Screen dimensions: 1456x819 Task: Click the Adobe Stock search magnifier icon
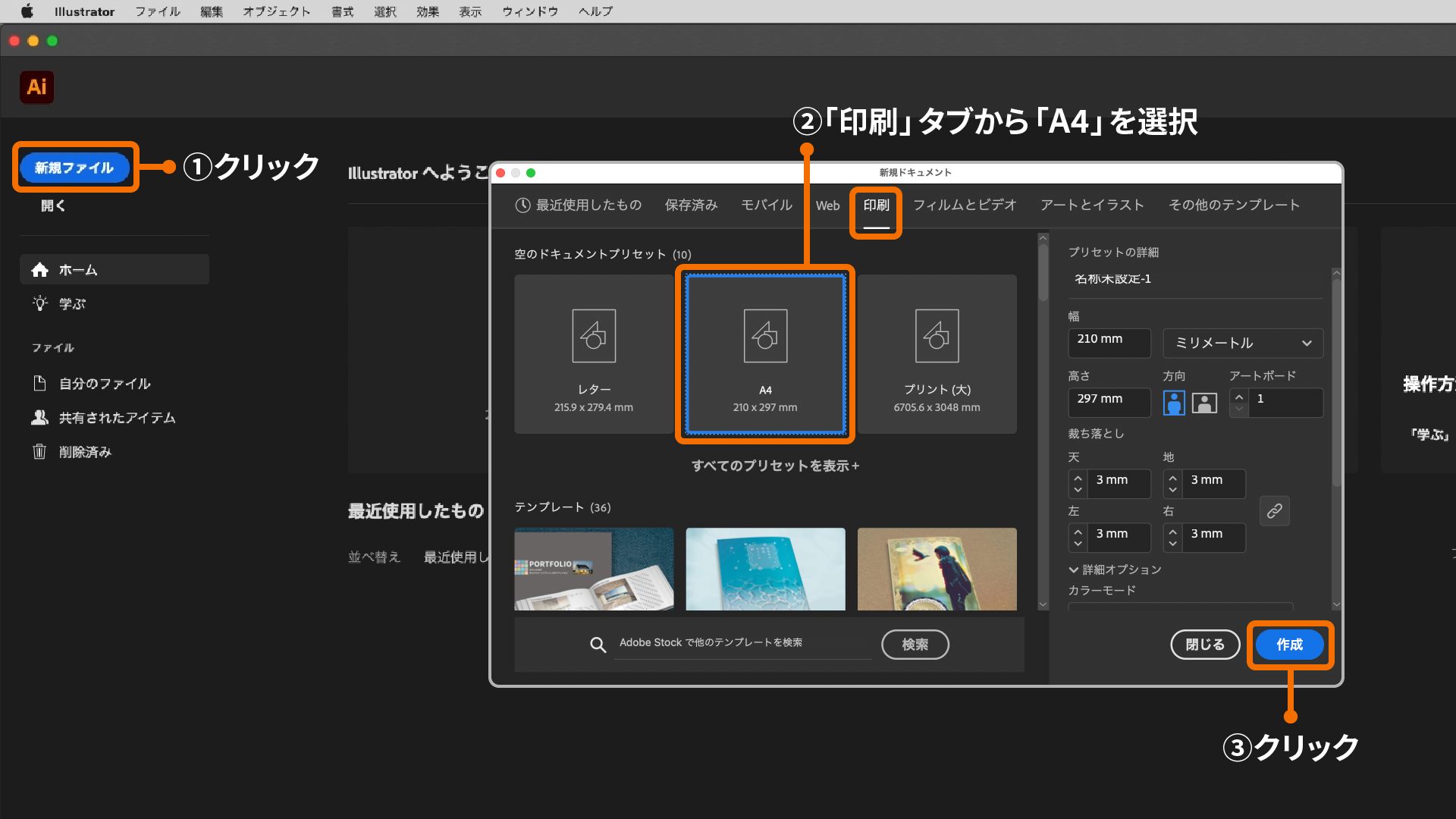598,645
